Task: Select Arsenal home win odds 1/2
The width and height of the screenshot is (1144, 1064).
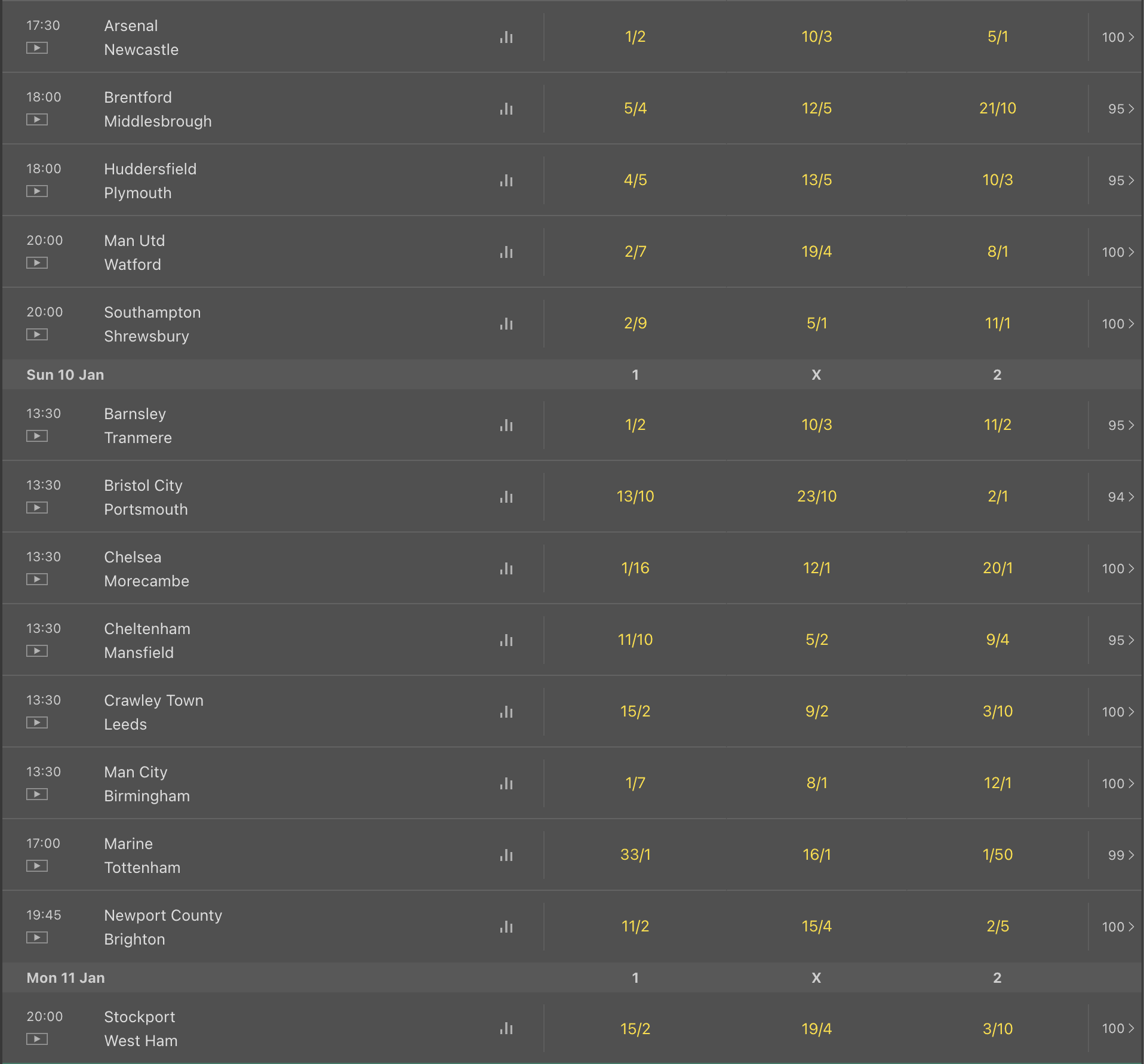Action: 635,37
